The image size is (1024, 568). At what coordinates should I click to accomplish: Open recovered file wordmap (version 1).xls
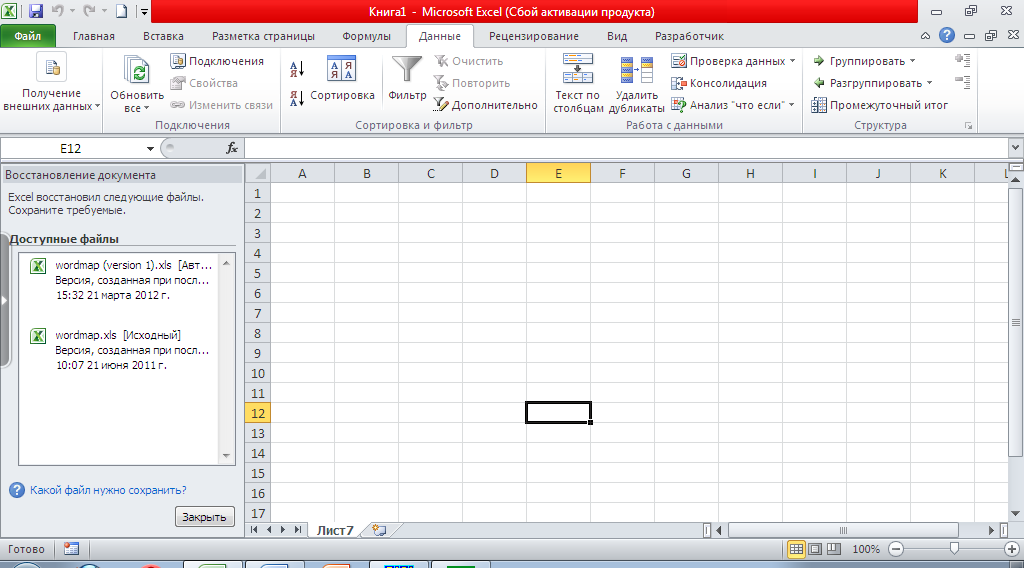pyautogui.click(x=124, y=280)
